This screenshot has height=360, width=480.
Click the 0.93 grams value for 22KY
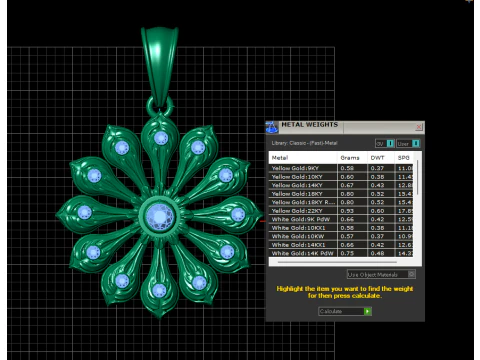coord(347,211)
